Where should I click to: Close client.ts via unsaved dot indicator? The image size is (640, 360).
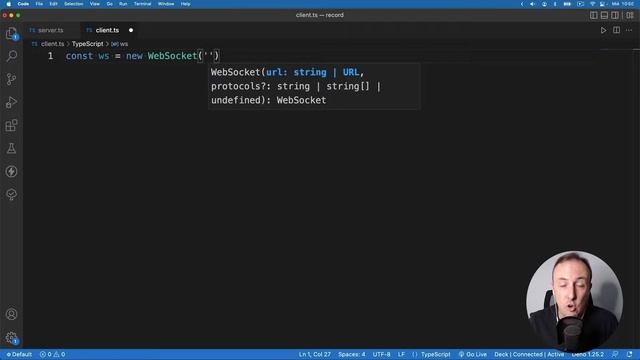pos(131,30)
